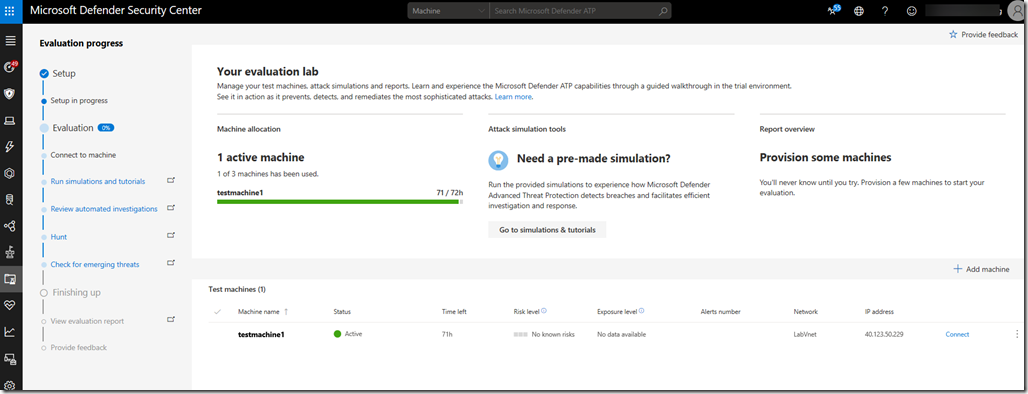Viewport: 1028px width, 394px height.
Task: Select the Evaluation stage heading
Action: (x=73, y=128)
